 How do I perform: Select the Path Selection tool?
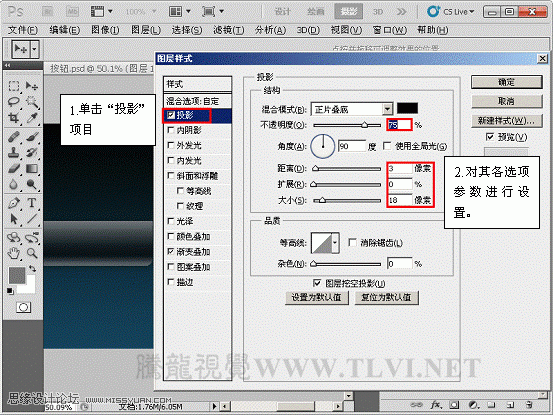pyautogui.click(x=14, y=219)
